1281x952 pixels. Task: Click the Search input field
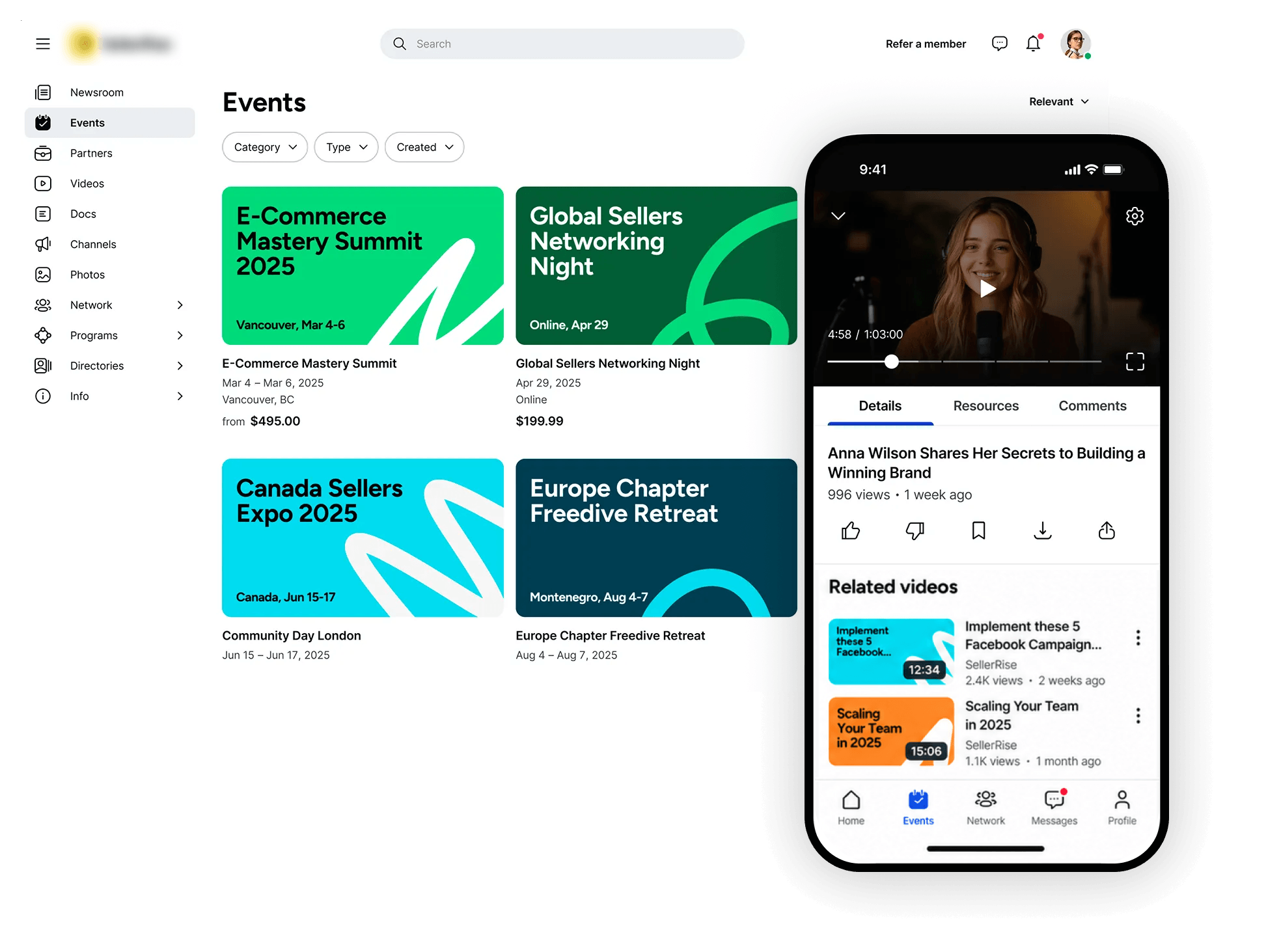[562, 44]
